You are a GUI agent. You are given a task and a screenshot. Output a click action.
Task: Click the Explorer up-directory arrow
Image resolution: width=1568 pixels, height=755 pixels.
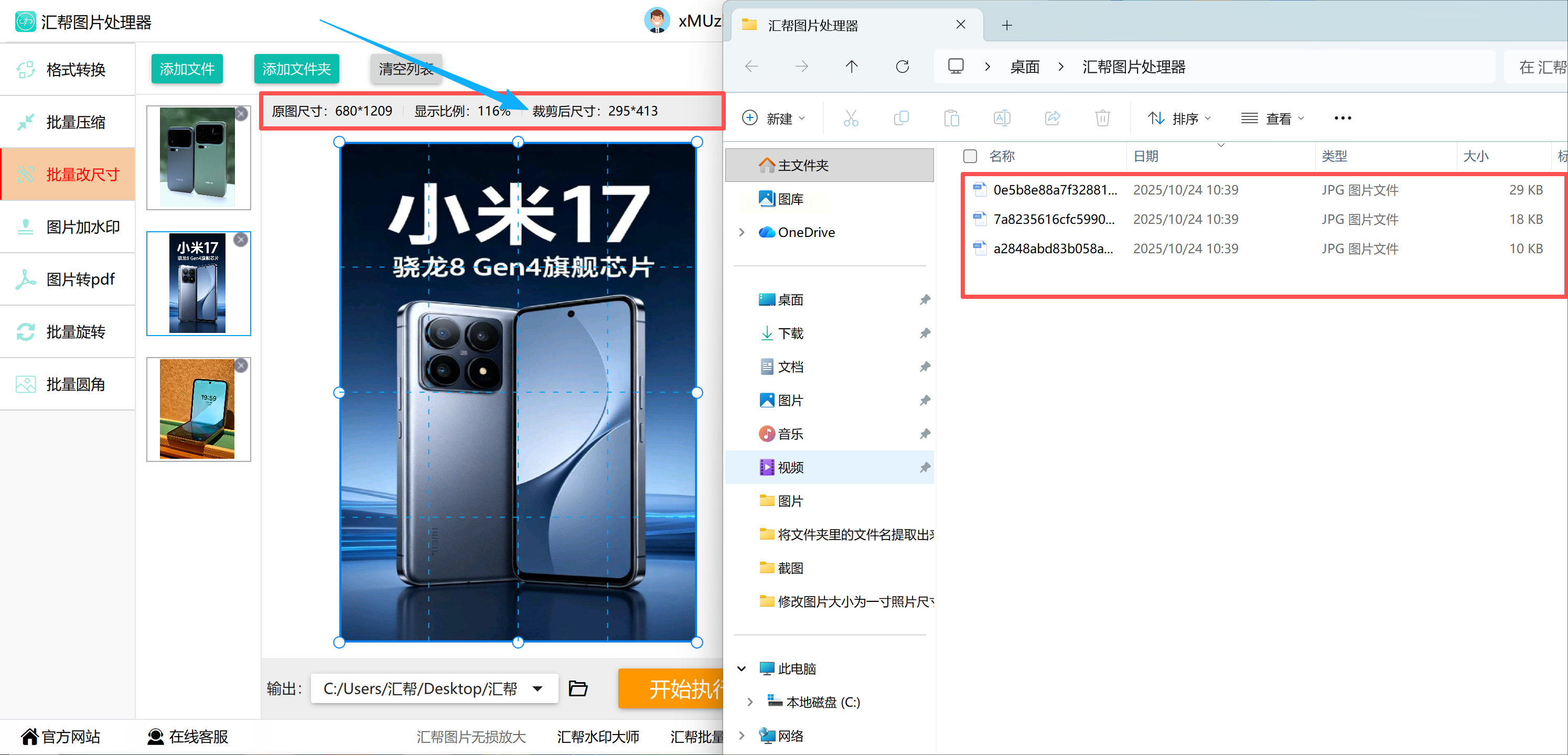click(851, 66)
